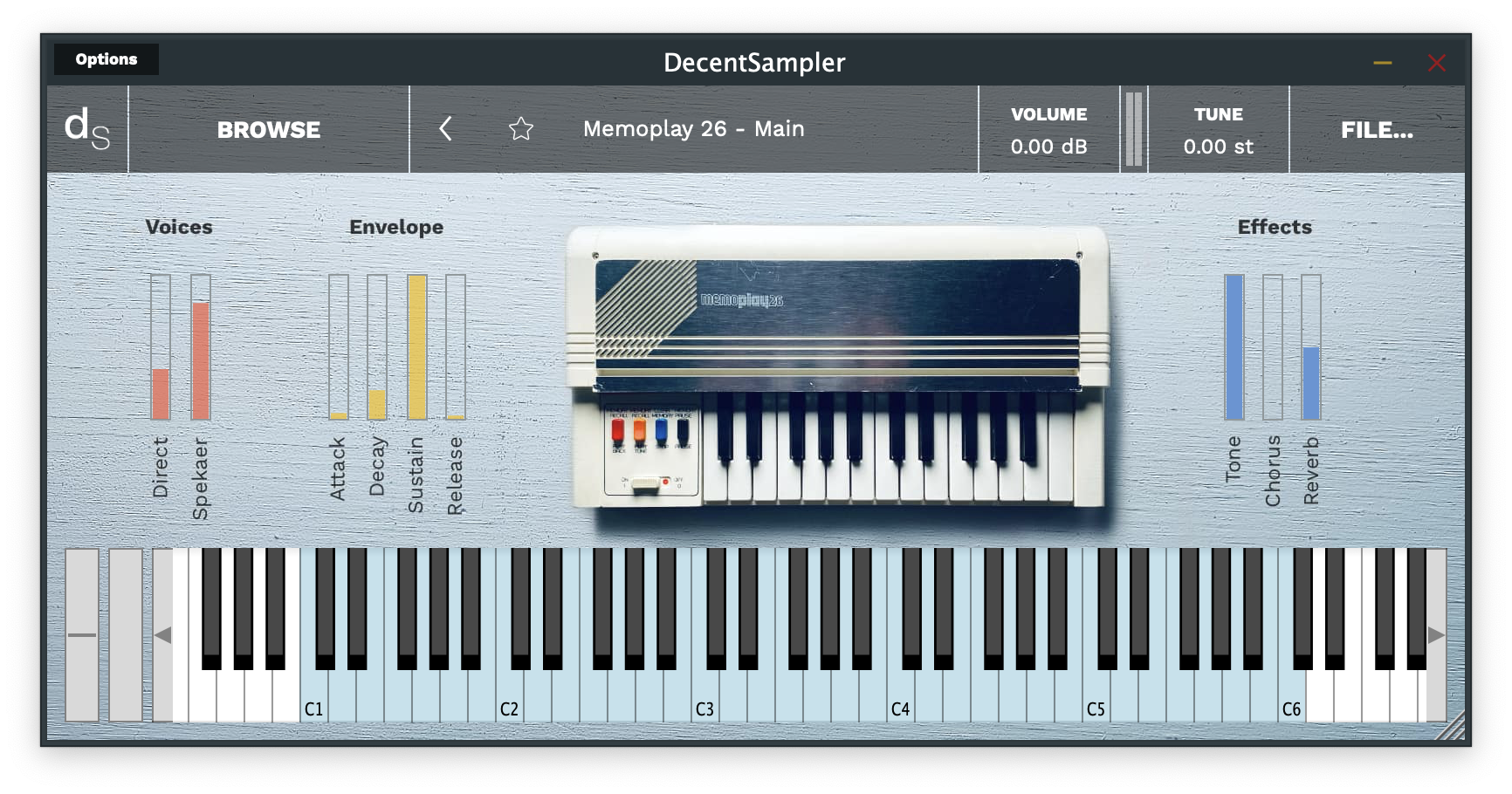The width and height of the screenshot is (1512, 794).
Task: Close the DecentSampler window
Action: [1437, 63]
